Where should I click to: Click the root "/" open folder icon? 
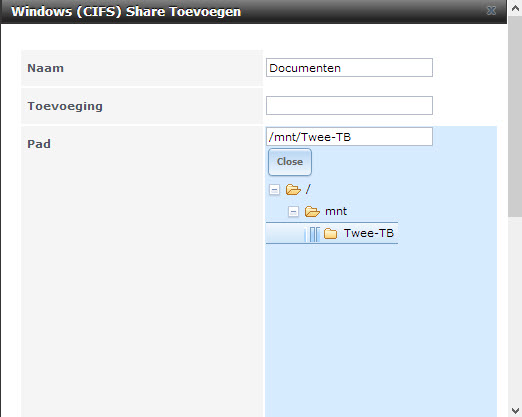tap(293, 190)
